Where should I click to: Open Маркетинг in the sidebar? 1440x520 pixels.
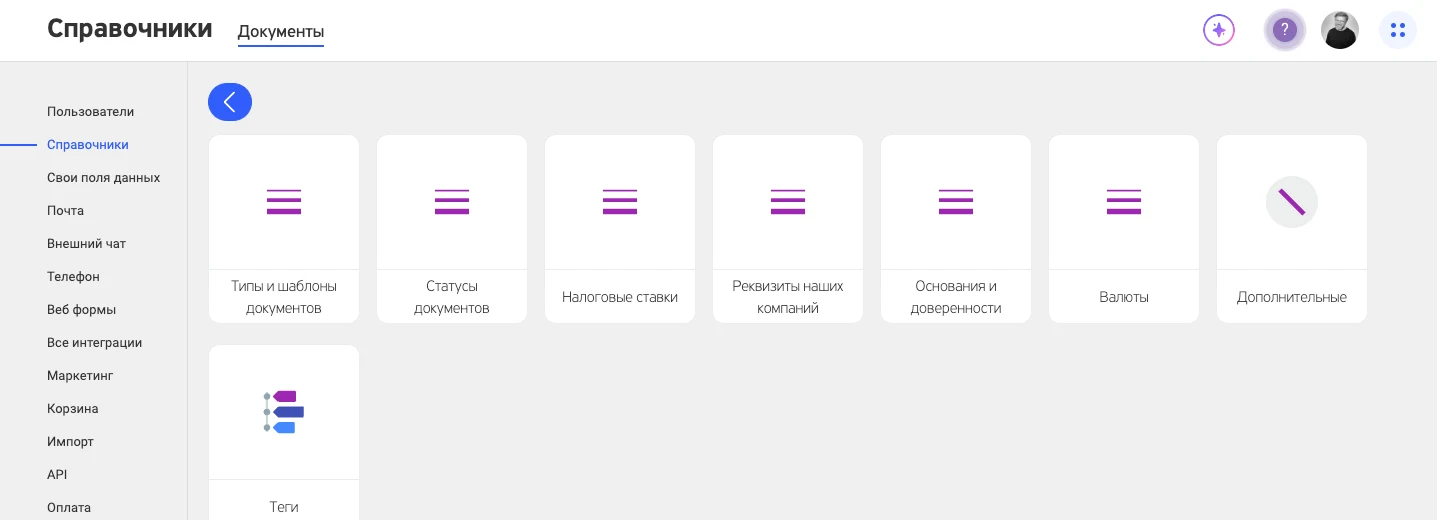tap(80, 376)
